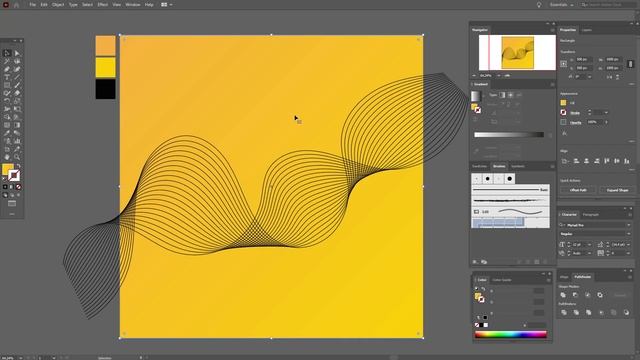Screen dimensions: 640x360
Task: Select the Column Graph tool
Action: (17, 141)
